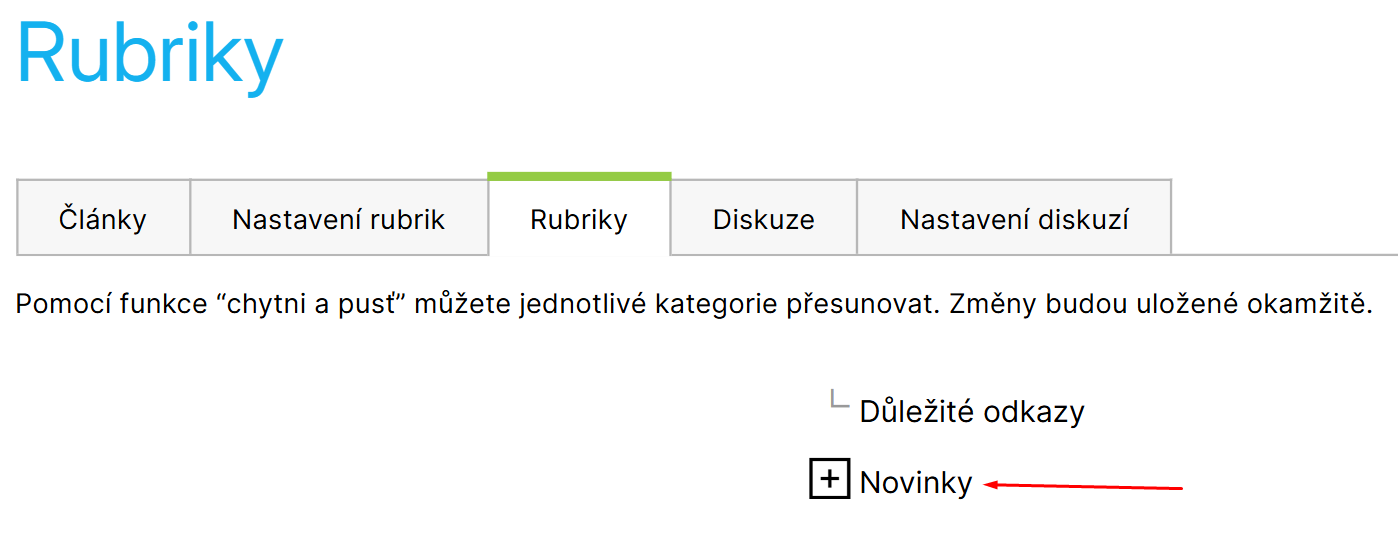This screenshot has width=1398, height=544.
Task: Click empty tab strip right of Nastavení diskuzí
Action: coord(1285,219)
